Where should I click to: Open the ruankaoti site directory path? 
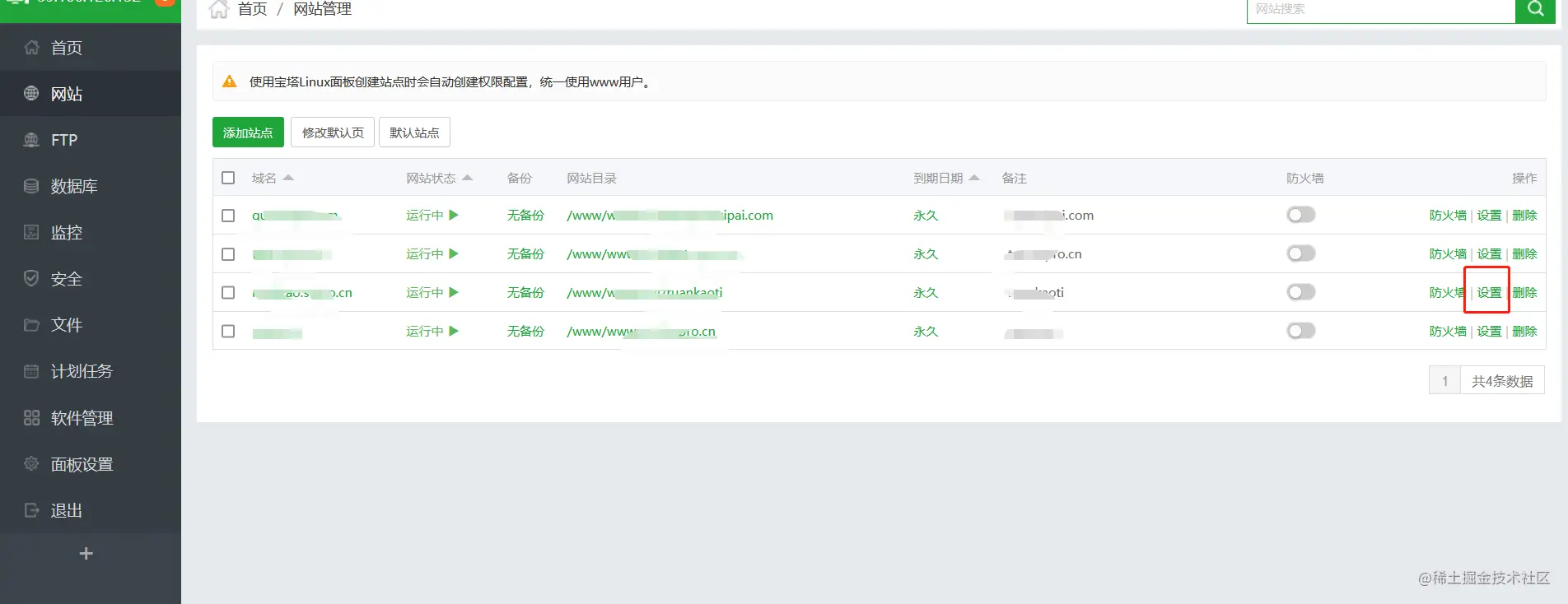point(645,292)
